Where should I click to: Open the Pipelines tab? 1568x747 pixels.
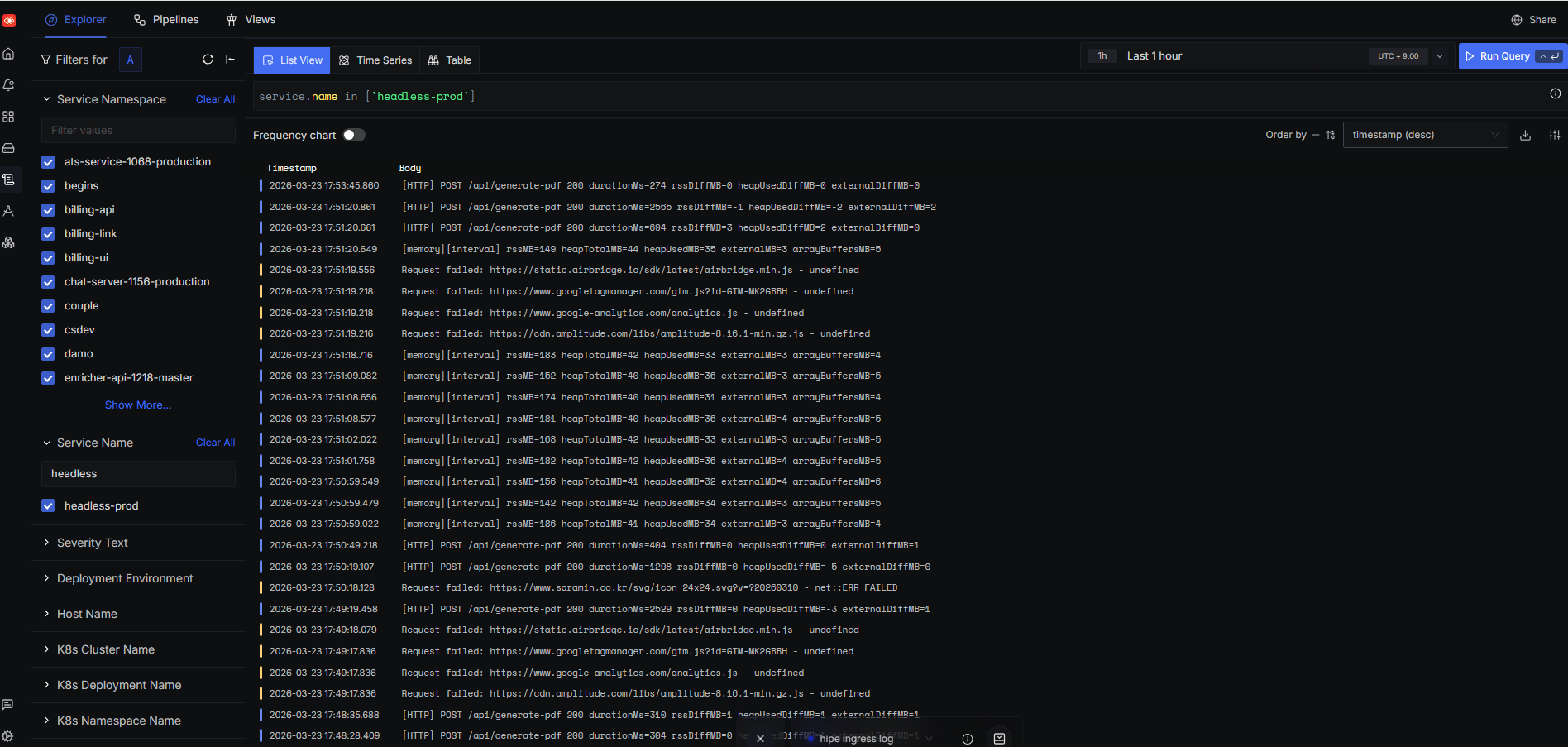[x=166, y=20]
